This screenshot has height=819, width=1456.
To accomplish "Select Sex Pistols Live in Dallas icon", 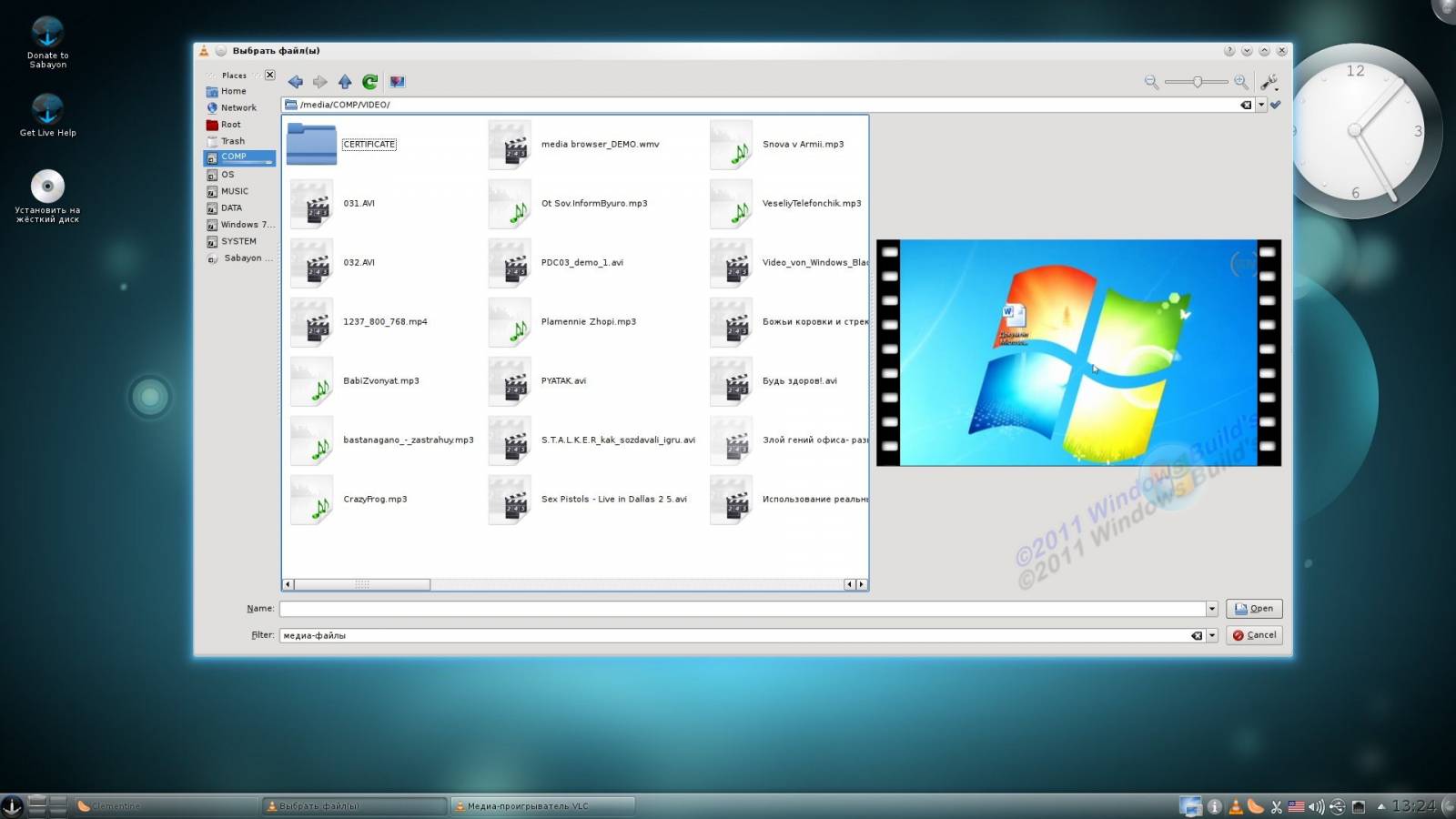I will (x=510, y=499).
